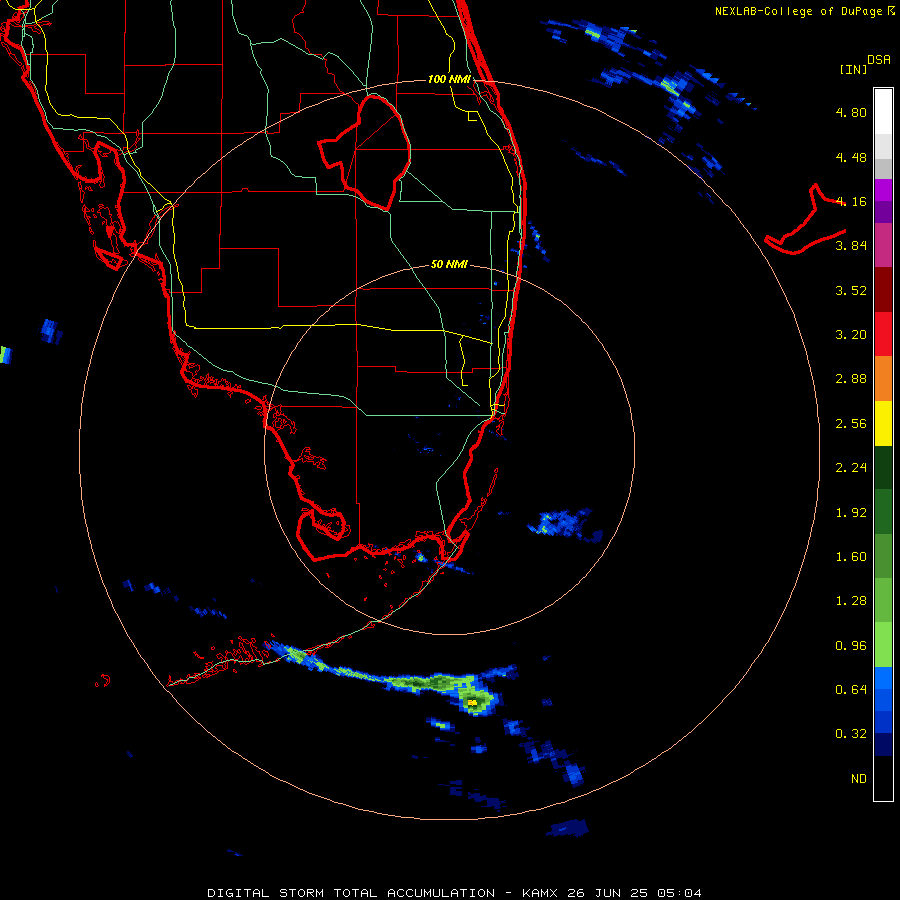Click the 100 NMI range ring label
Image resolution: width=900 pixels, height=900 pixels.
point(449,79)
